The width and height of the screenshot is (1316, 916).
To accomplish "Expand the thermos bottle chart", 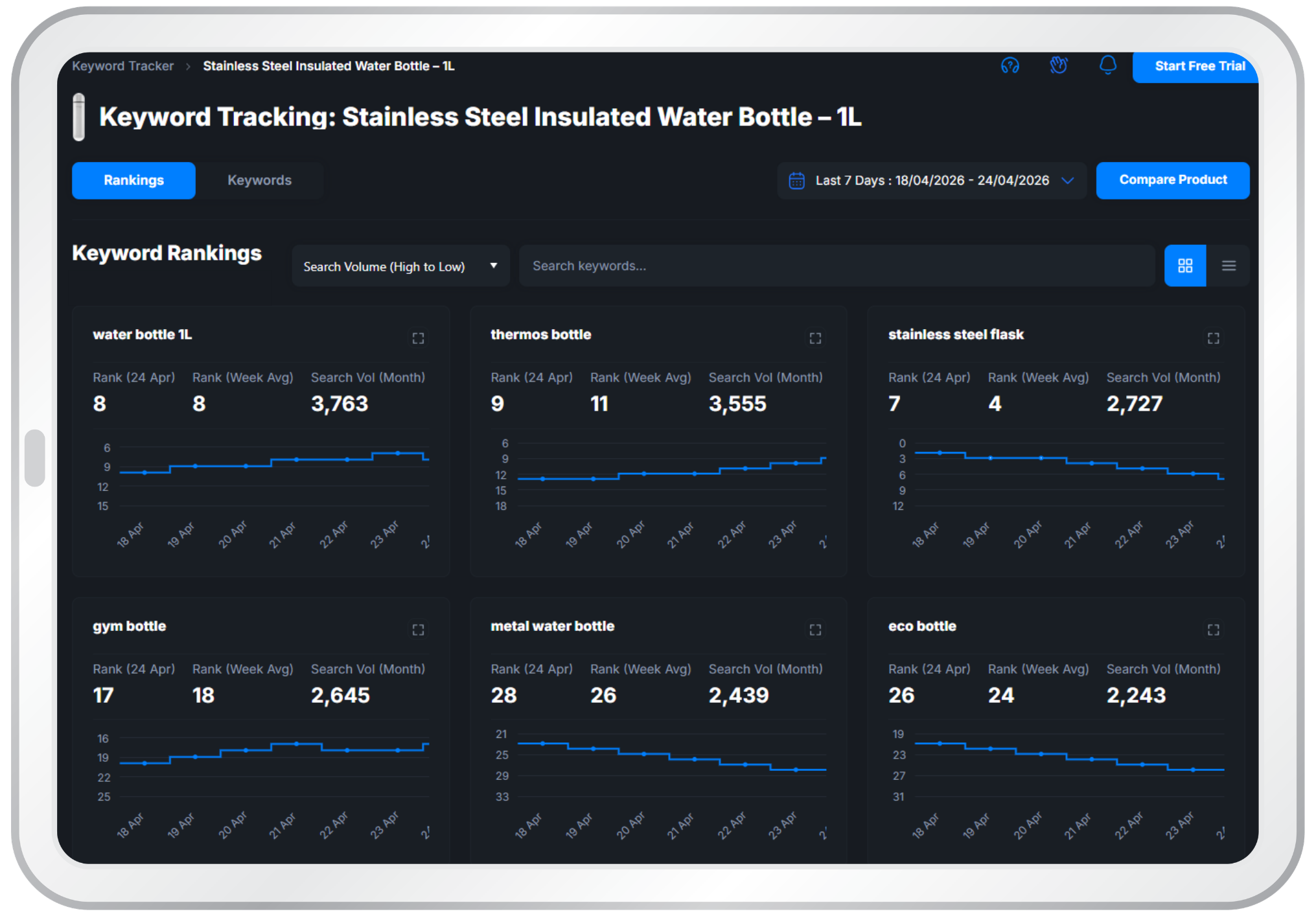I will 815,338.
